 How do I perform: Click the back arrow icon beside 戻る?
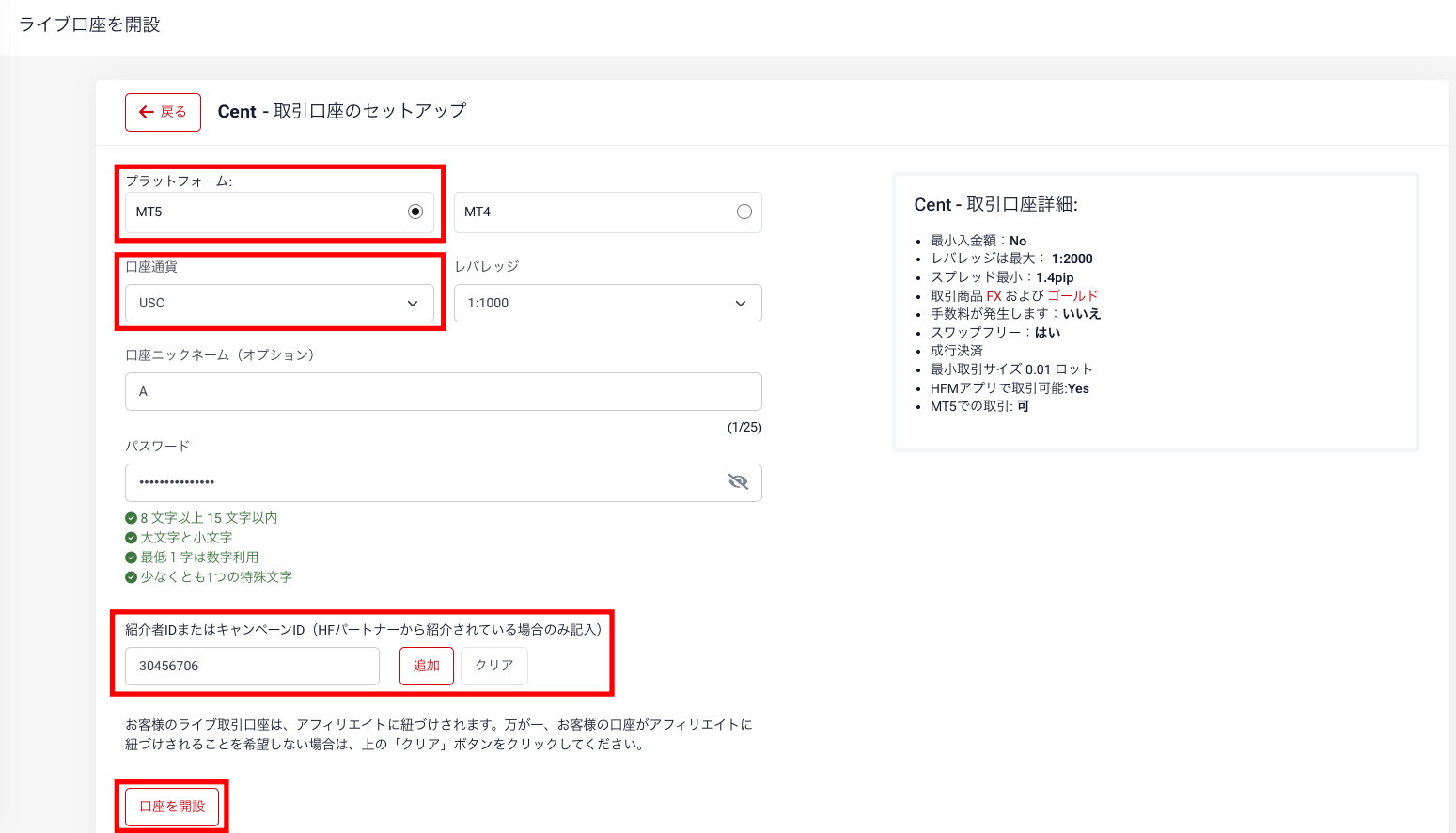coord(146,112)
